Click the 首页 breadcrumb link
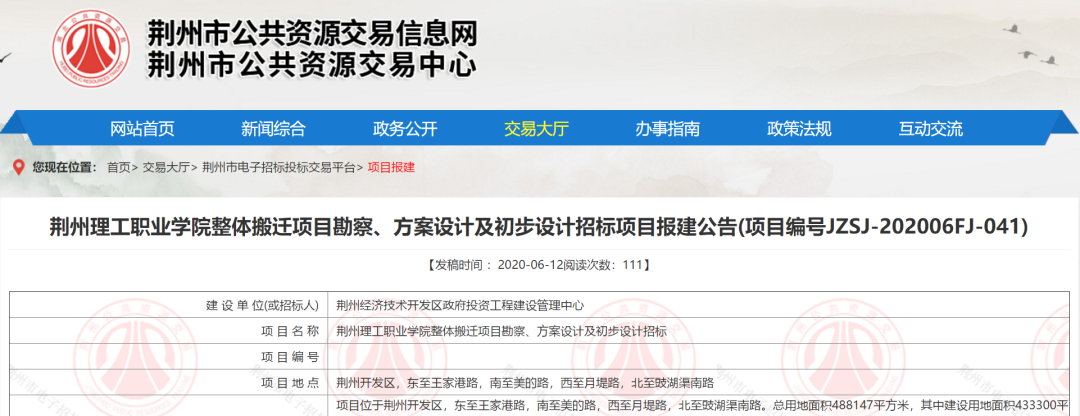The image size is (1080, 416). [118, 168]
